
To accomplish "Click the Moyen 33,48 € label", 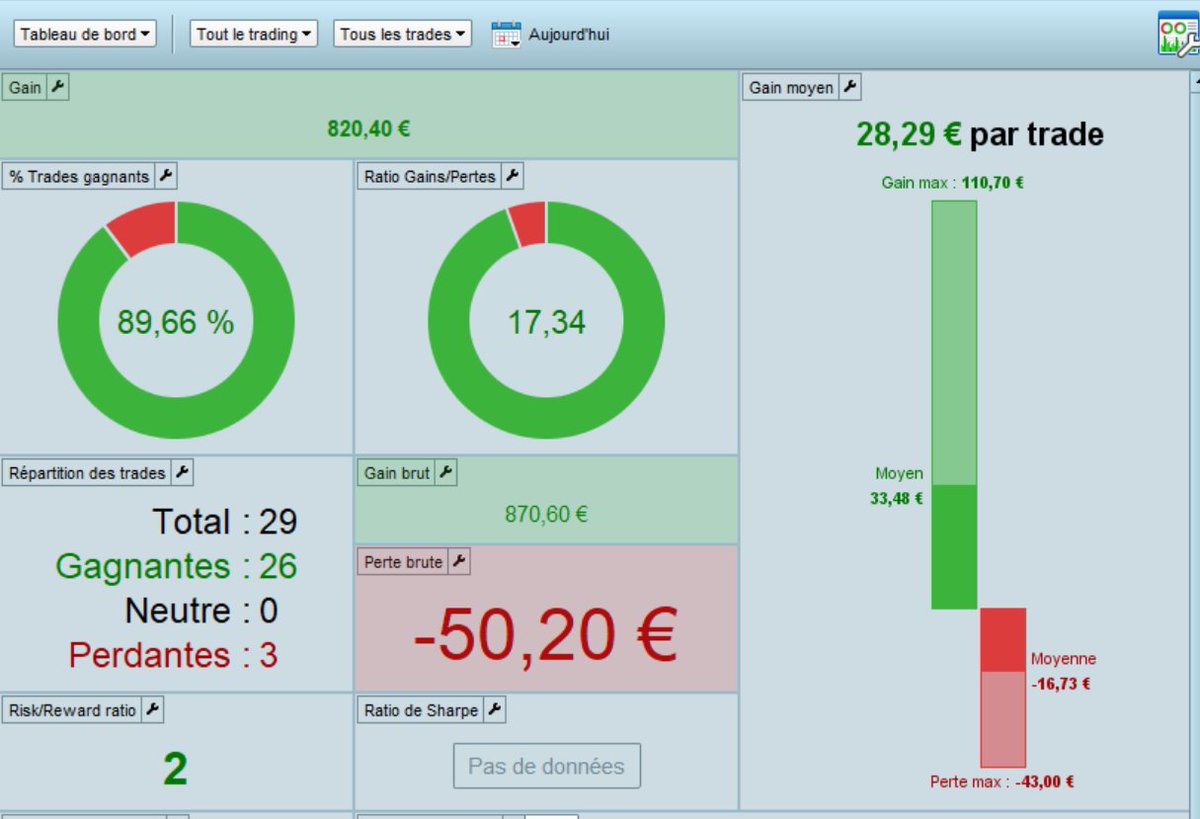I will pos(898,486).
